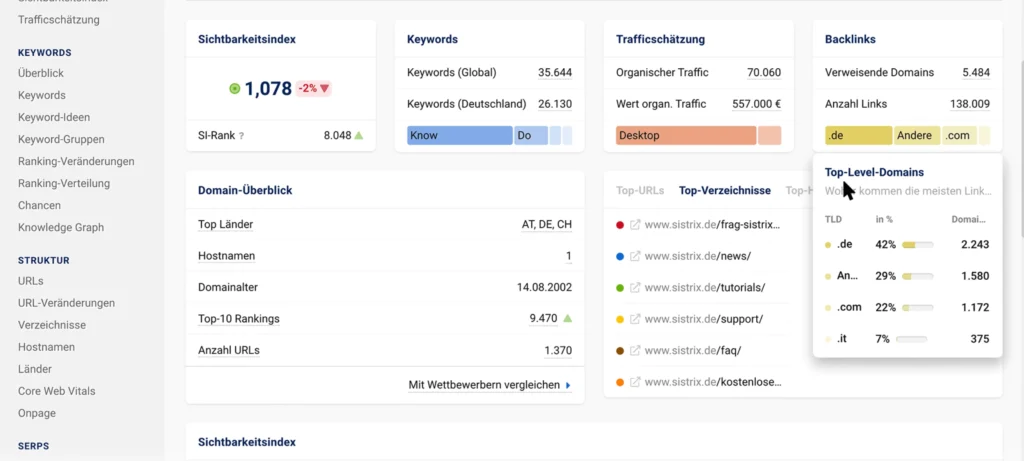Open external link icon for /tutorials/ directory
Viewport: 1024px width, 461px height.
635,288
